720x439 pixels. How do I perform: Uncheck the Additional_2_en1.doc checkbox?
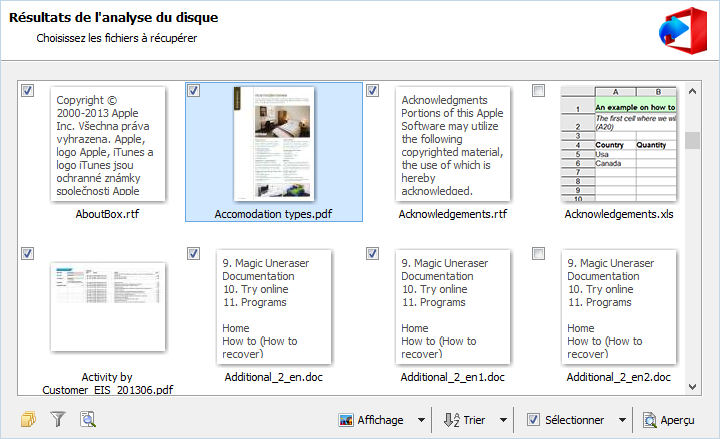coord(372,253)
